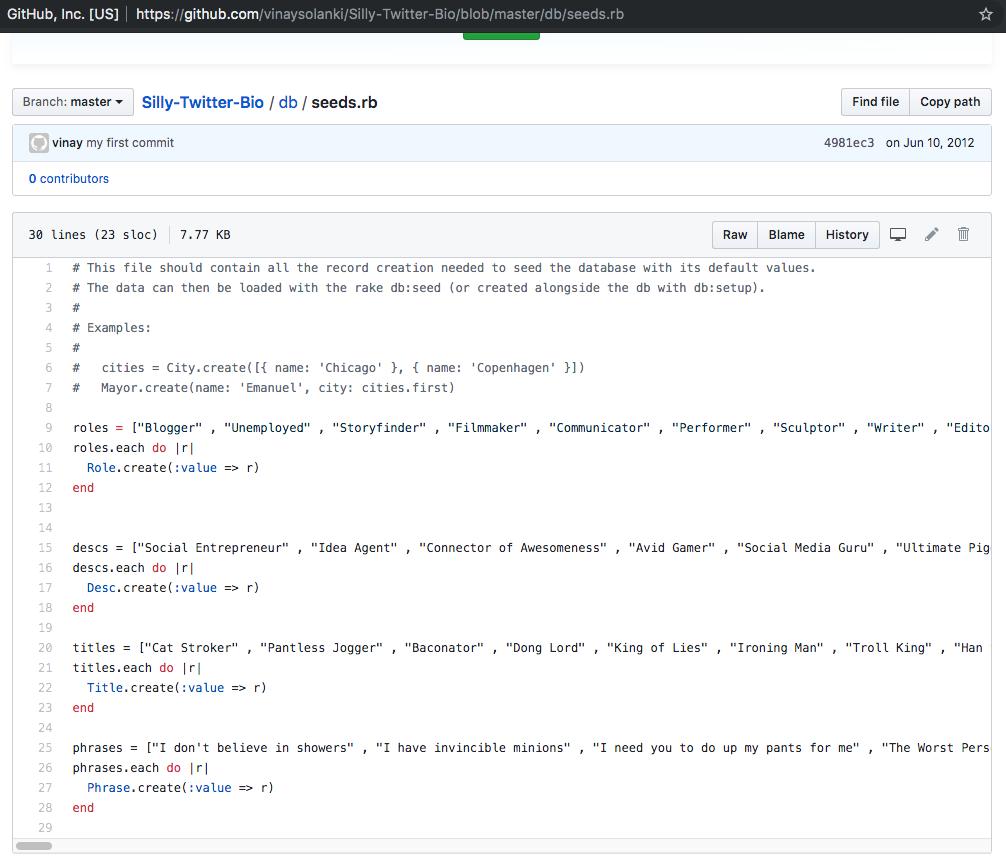Open the Blame view

pos(786,235)
